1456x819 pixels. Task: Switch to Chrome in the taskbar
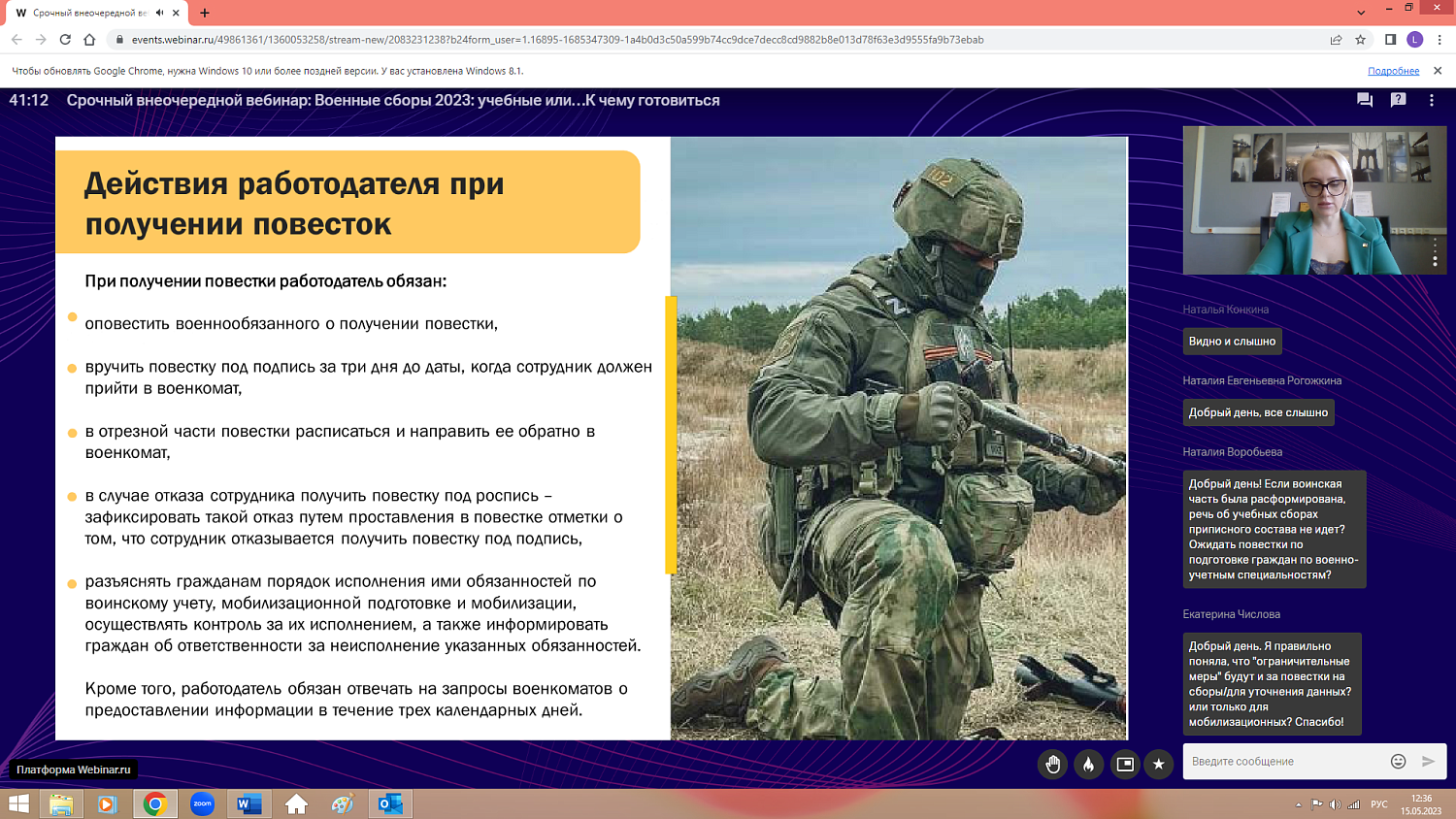click(155, 803)
